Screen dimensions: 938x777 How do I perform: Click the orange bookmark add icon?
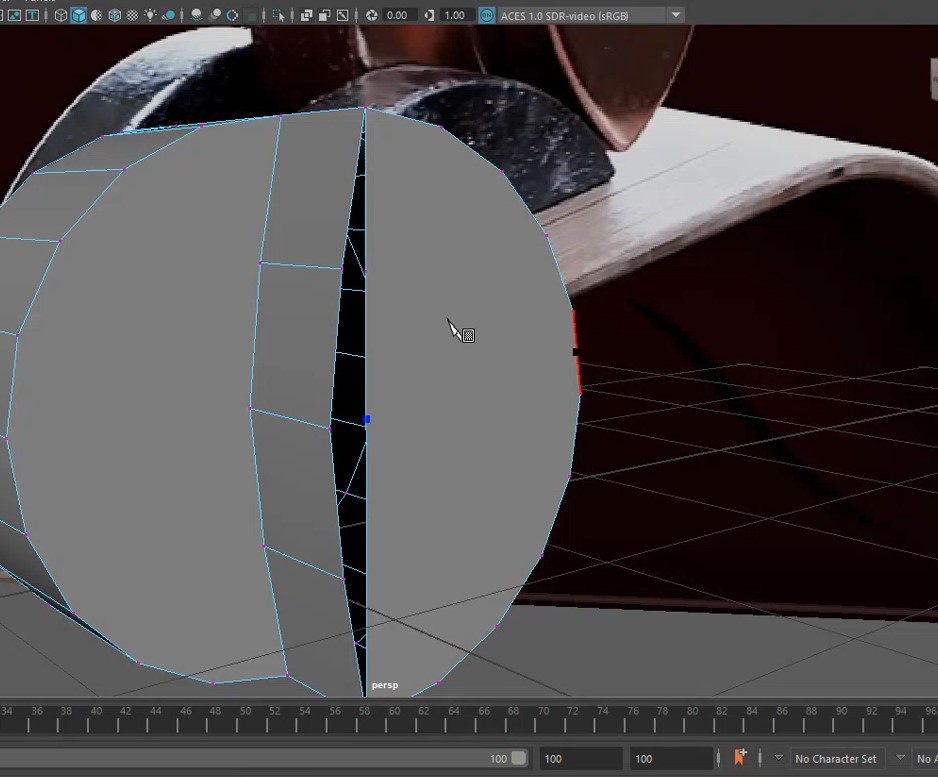(741, 757)
